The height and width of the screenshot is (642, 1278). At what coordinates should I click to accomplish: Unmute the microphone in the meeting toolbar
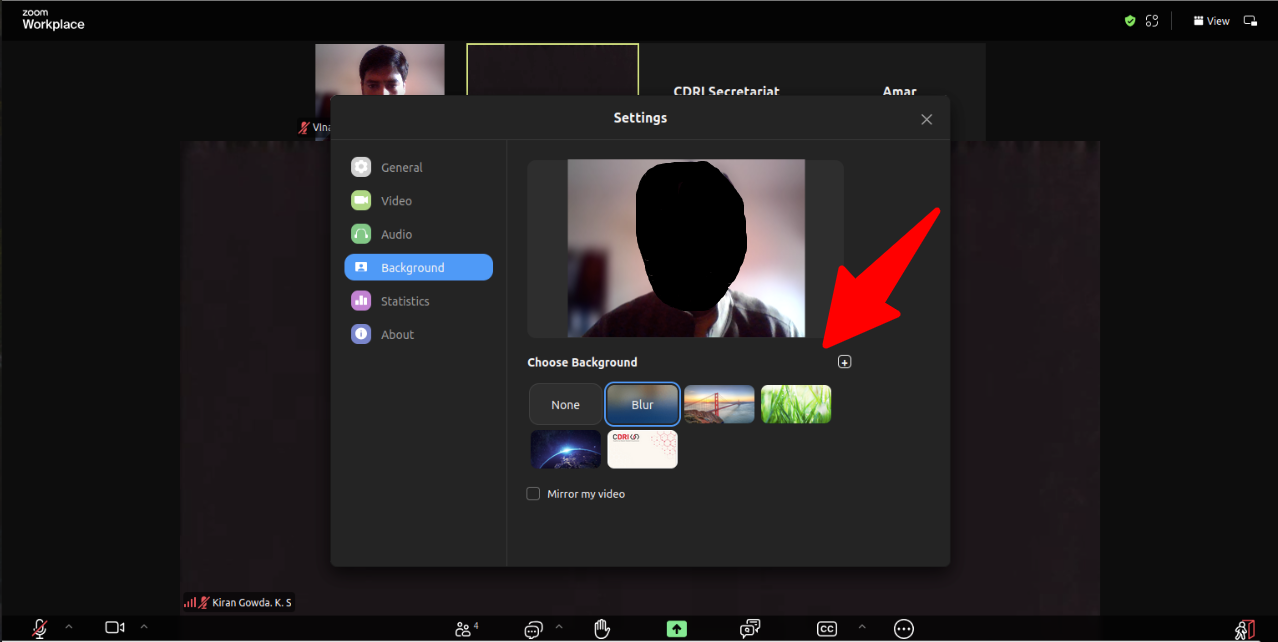tap(39, 628)
